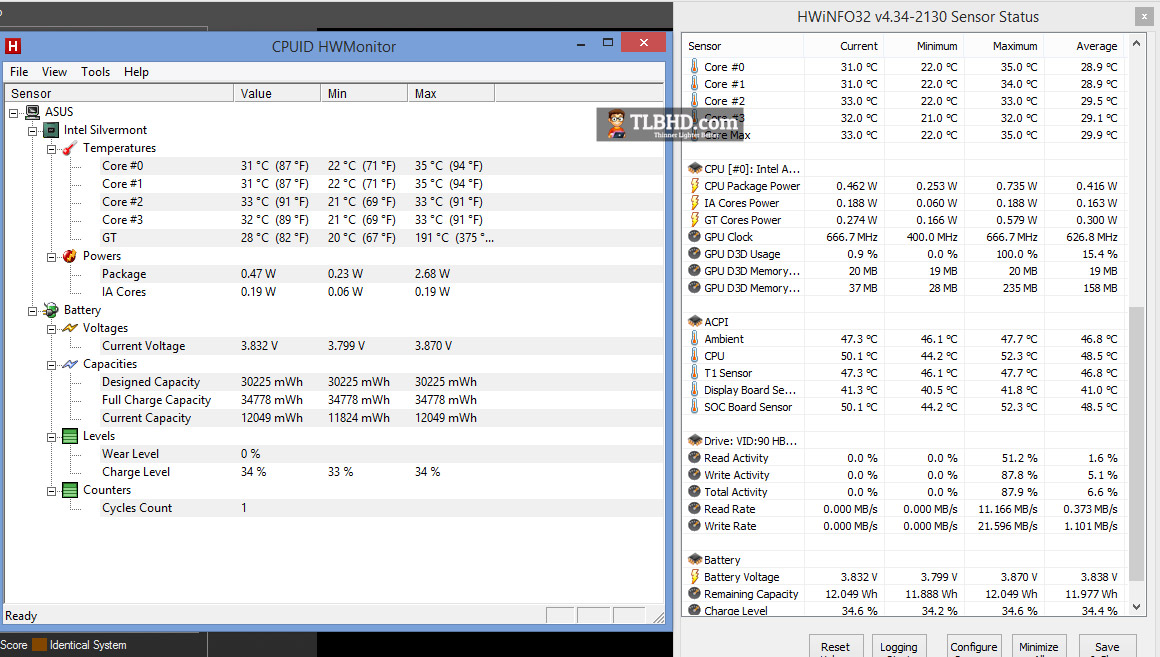Collapse the Battery node in HWMonitor
This screenshot has height=657, width=1160.
point(33,311)
